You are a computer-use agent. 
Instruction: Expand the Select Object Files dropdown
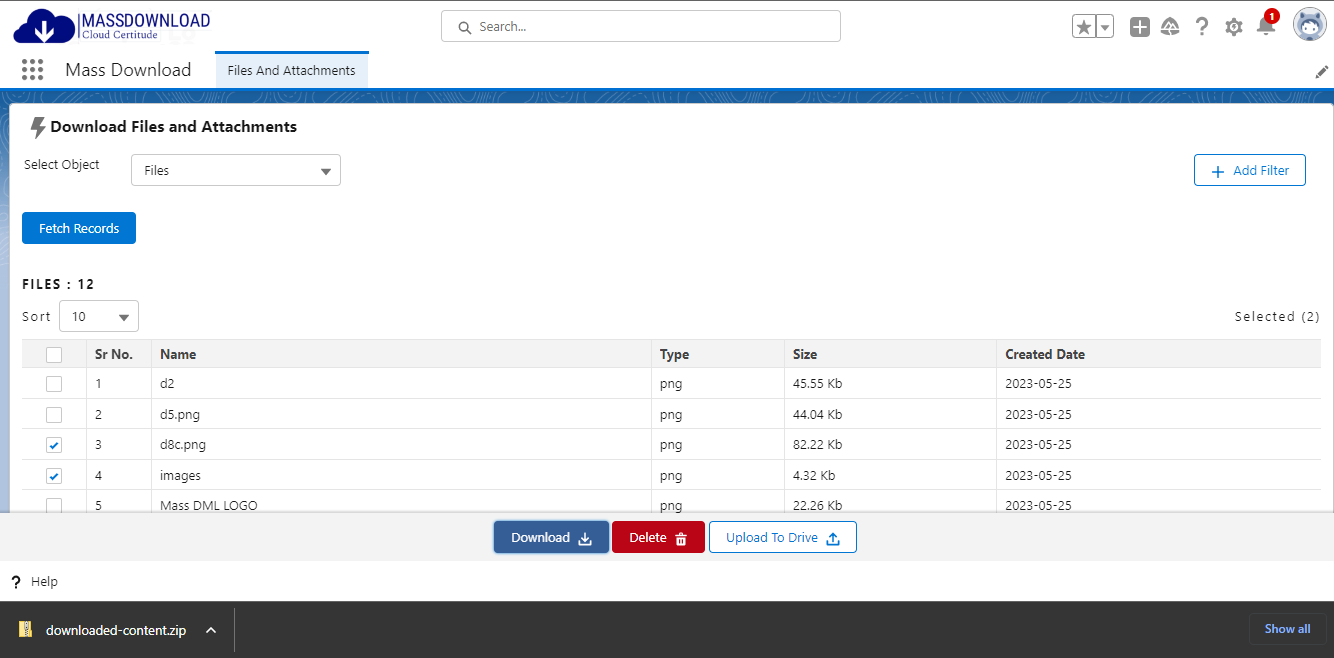[236, 171]
